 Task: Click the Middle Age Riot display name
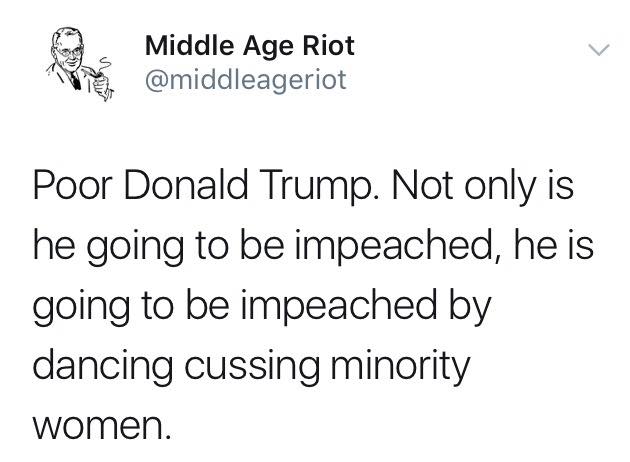pos(250,46)
